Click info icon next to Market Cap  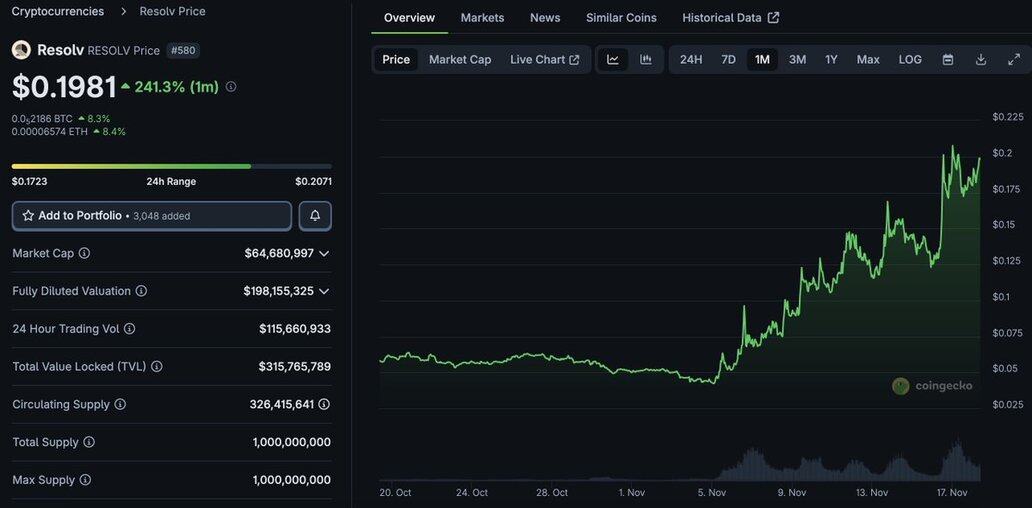pyautogui.click(x=84, y=254)
